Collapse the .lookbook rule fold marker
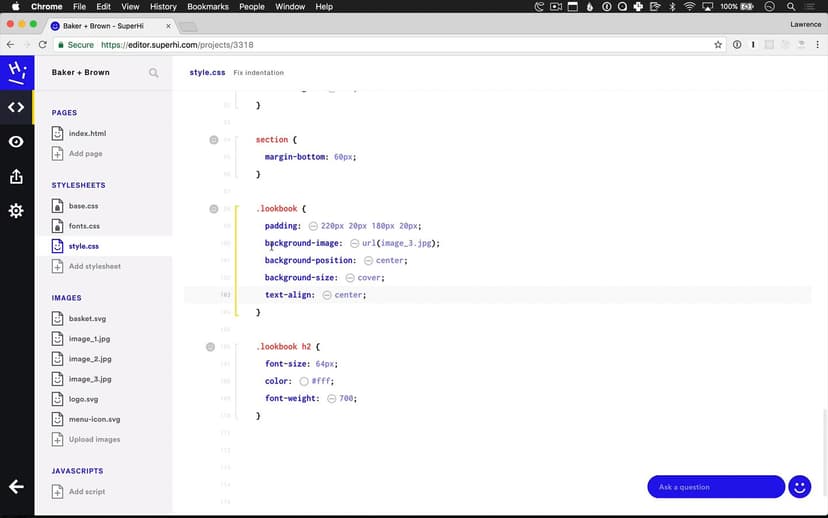 213,209
